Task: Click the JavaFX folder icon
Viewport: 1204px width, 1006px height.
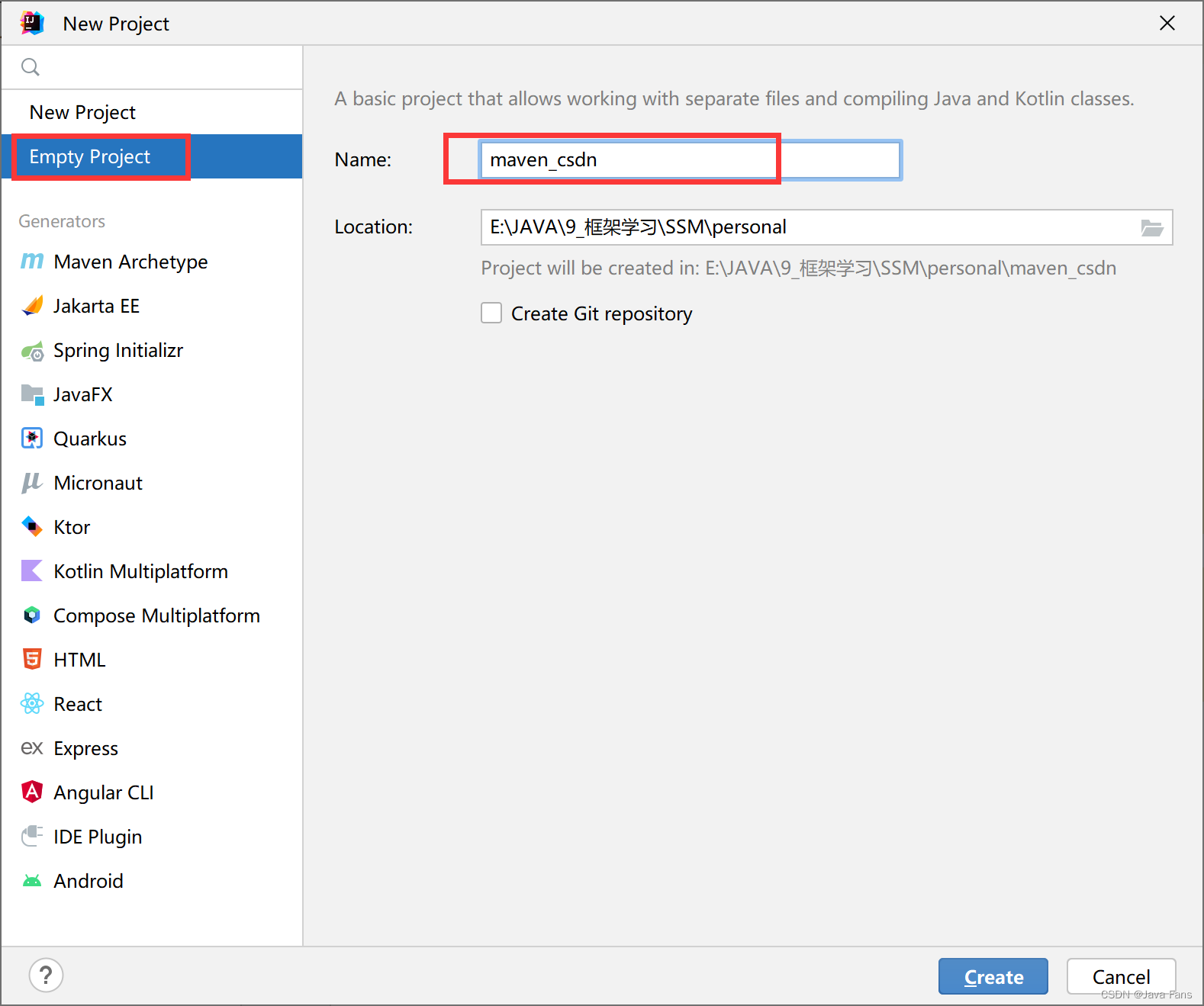Action: [x=32, y=395]
